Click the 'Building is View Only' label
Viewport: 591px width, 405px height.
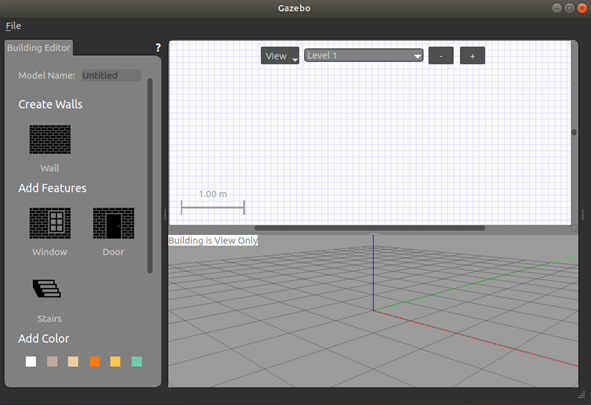[213, 240]
